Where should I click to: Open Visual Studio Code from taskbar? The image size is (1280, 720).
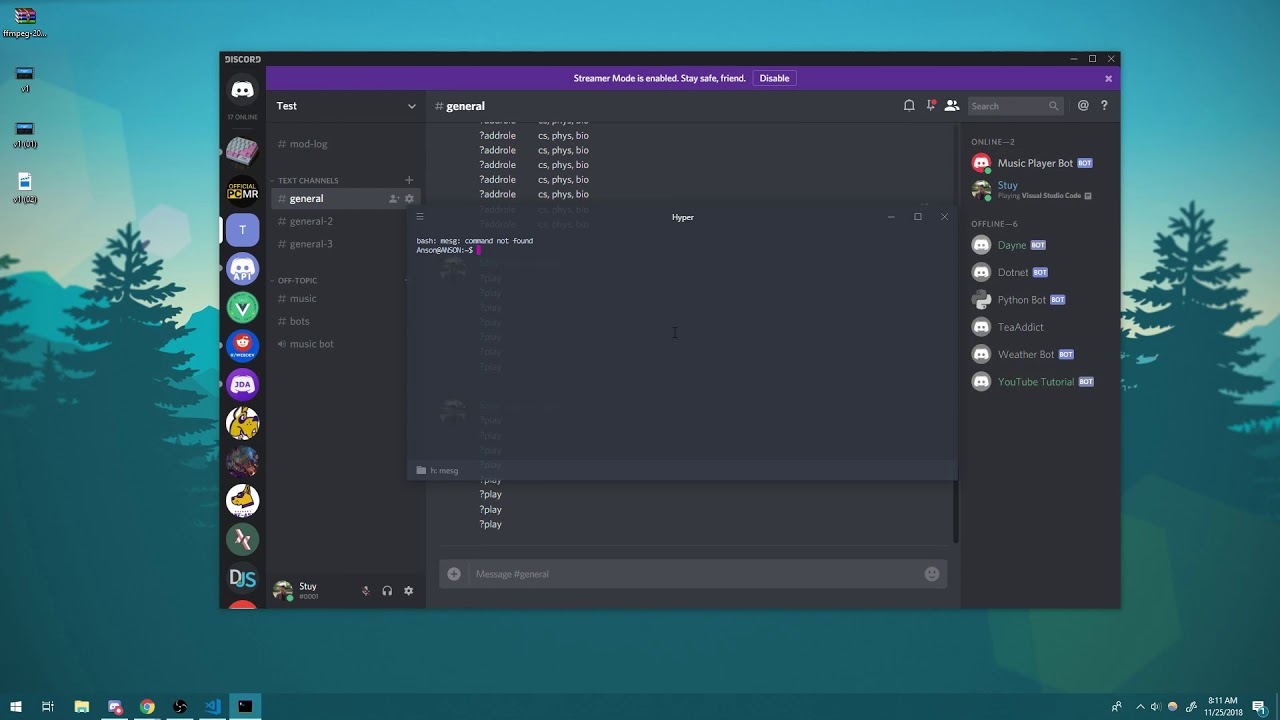tap(213, 707)
